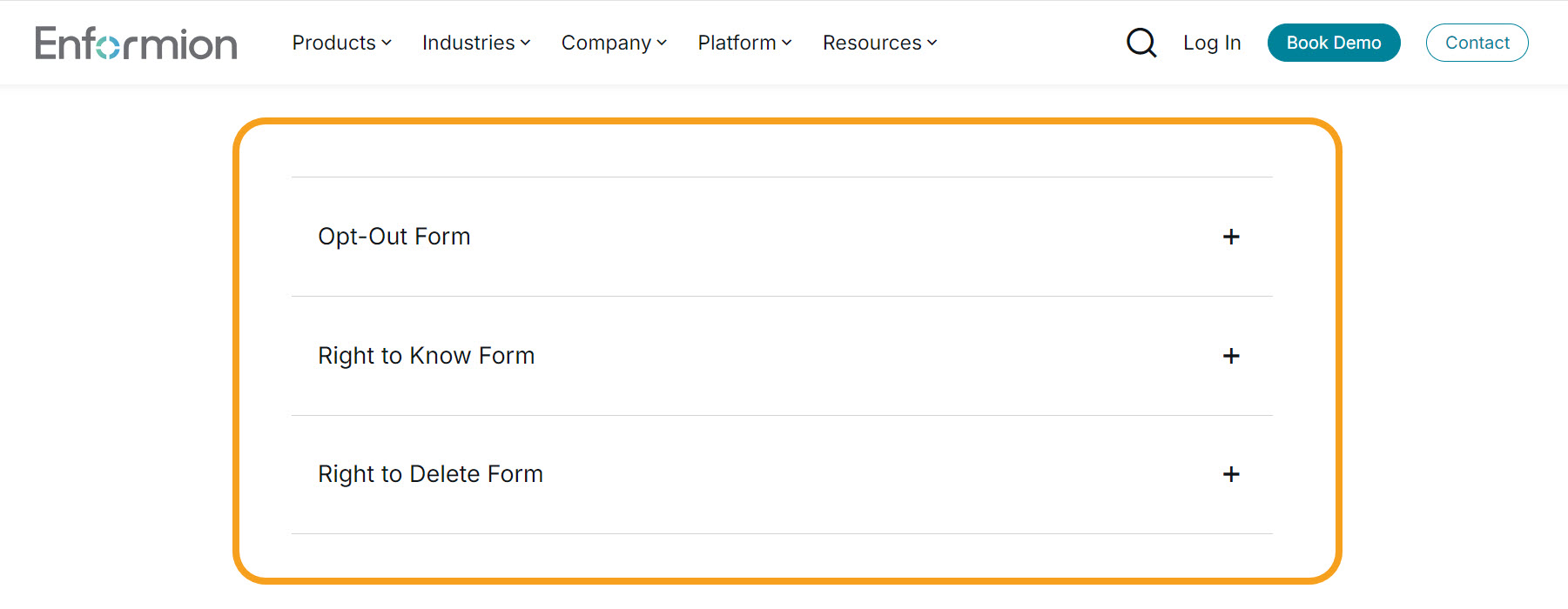Click the Book Demo button

1334,42
